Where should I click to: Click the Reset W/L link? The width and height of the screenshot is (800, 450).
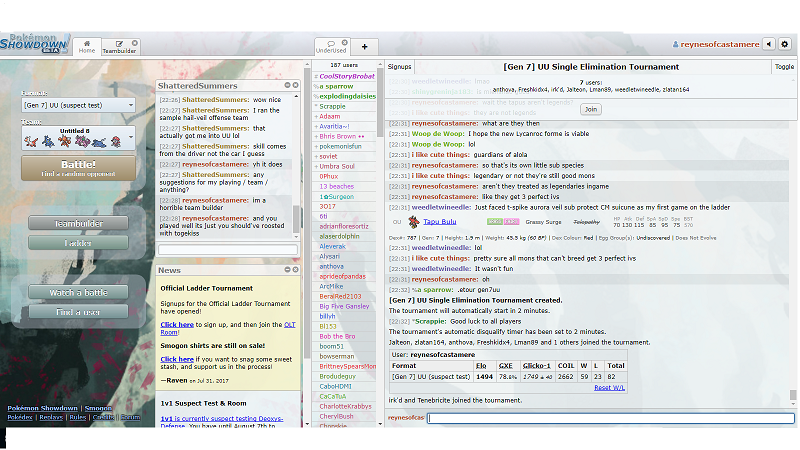[609, 387]
